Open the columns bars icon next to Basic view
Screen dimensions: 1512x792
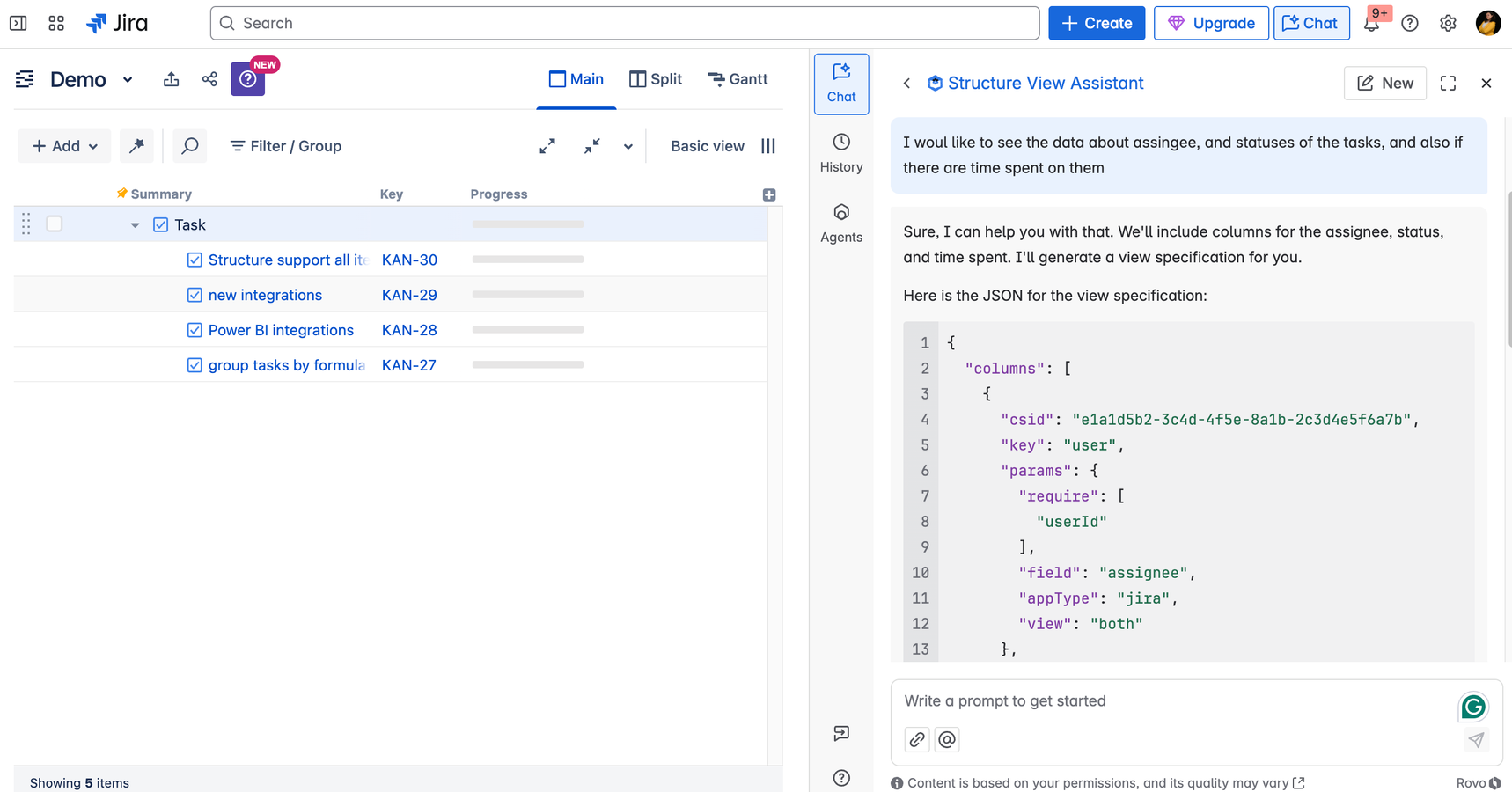[768, 146]
